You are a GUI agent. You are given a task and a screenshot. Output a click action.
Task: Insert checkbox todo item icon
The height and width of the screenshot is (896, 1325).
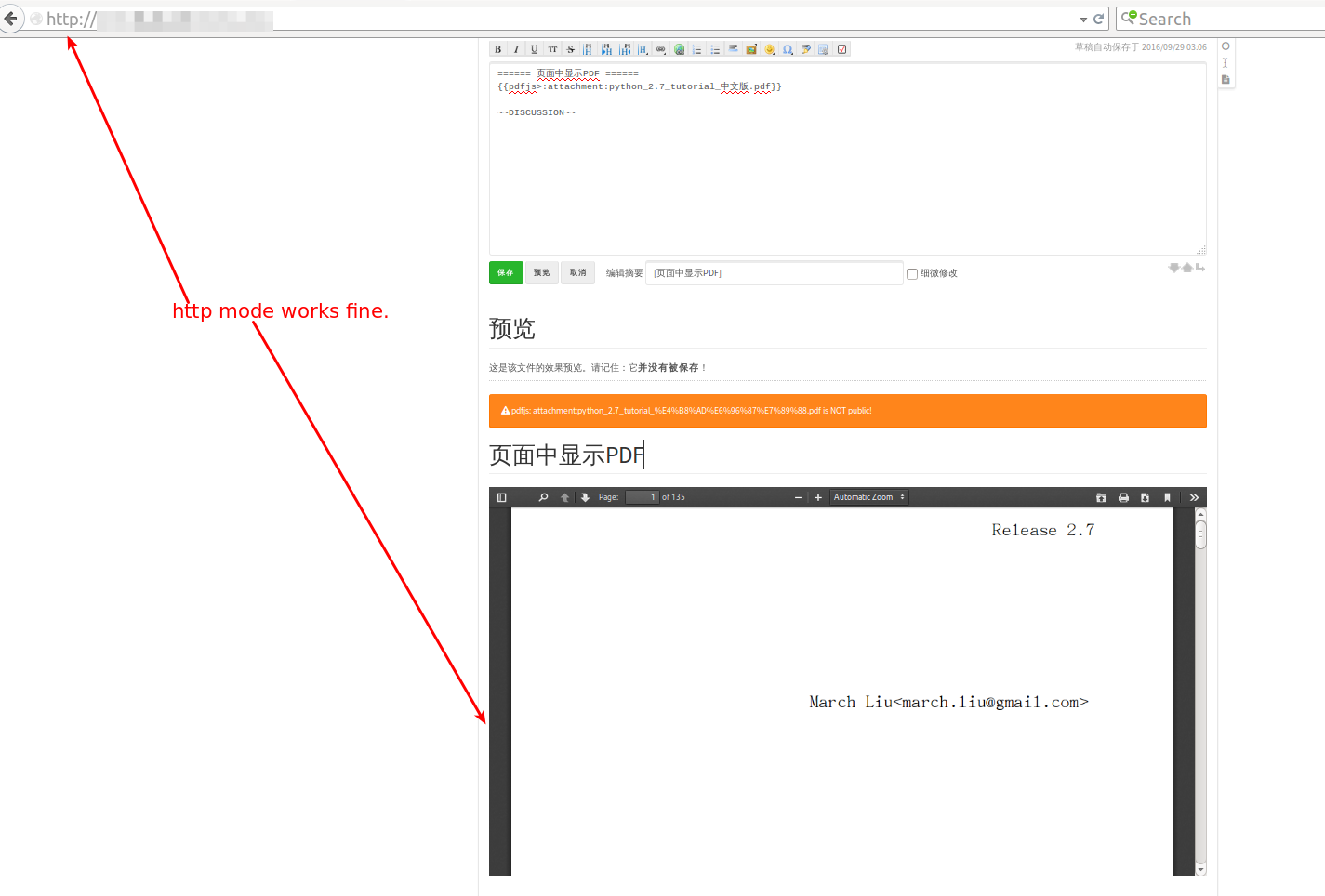[842, 49]
